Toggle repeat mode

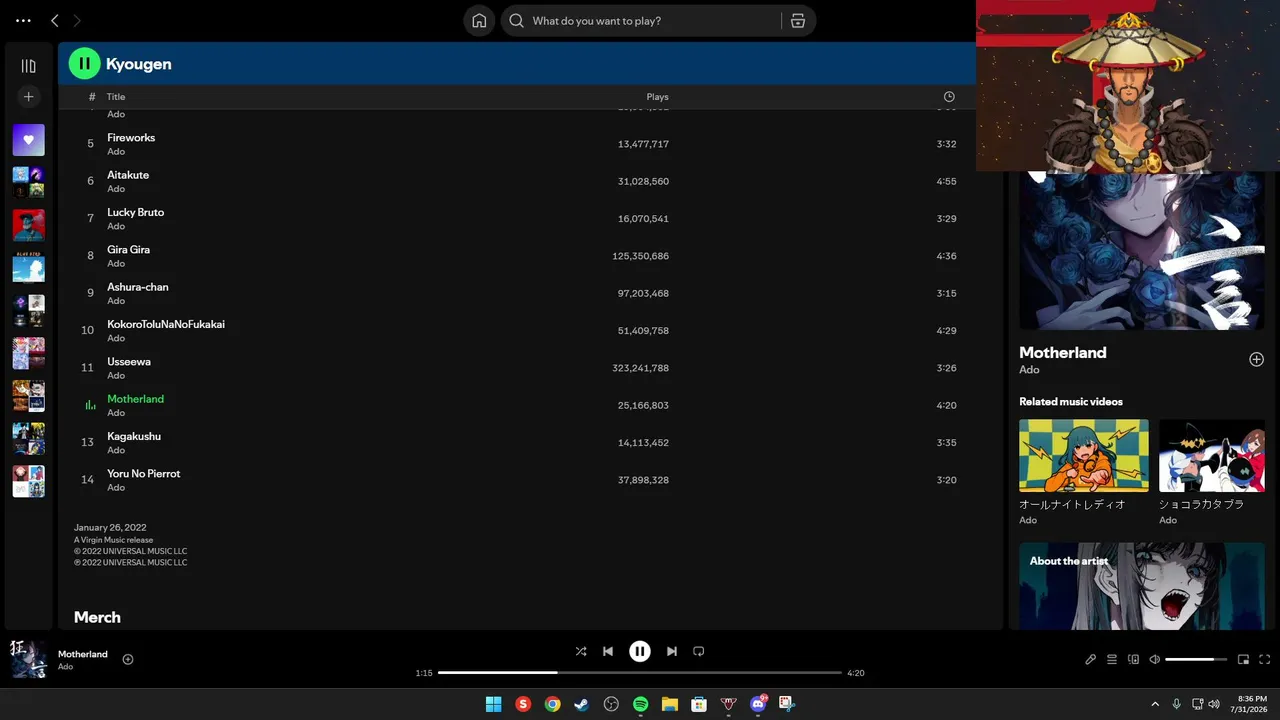(699, 651)
